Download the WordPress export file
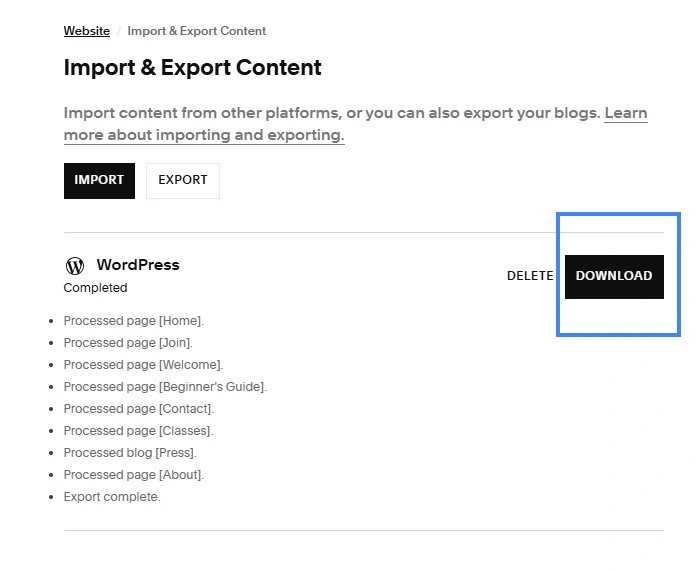 point(614,276)
